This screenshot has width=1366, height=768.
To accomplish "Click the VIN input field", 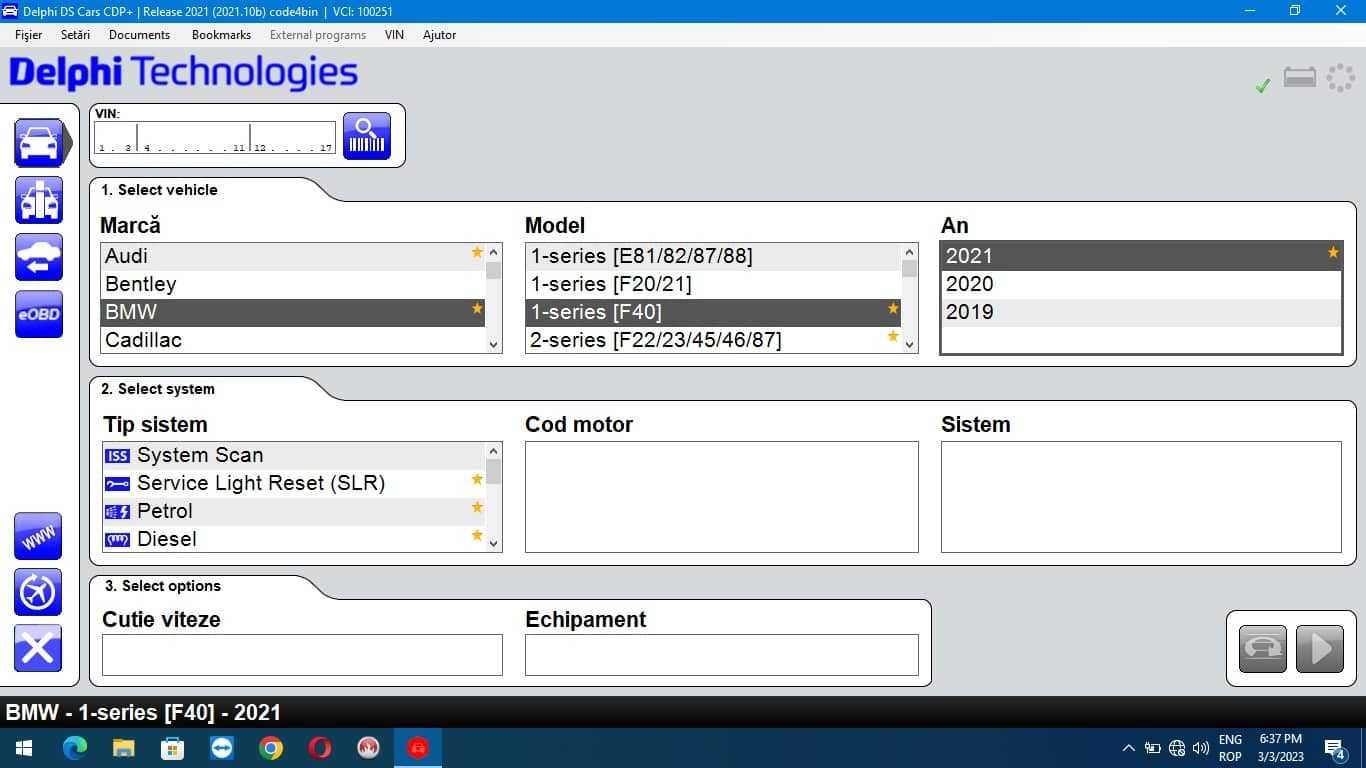I will coord(215,138).
